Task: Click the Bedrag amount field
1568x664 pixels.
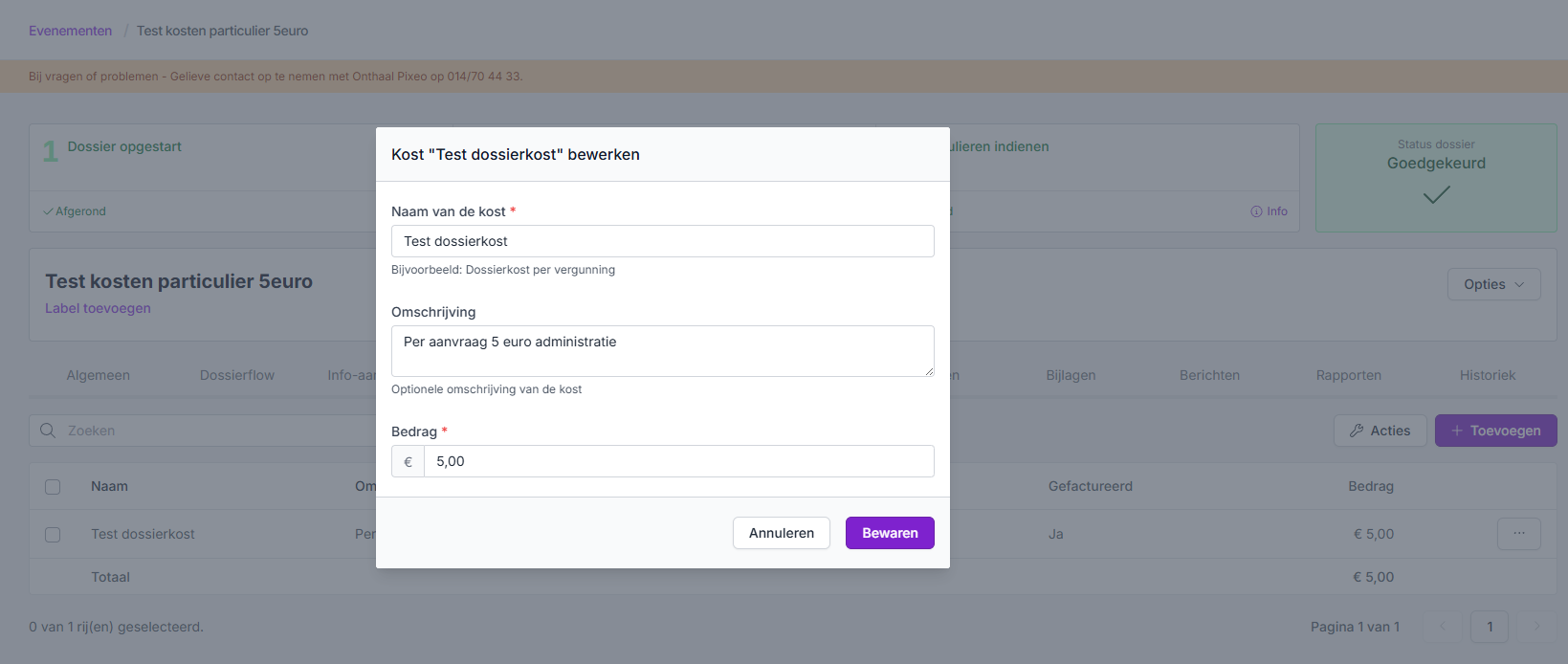Action: pyautogui.click(x=678, y=461)
